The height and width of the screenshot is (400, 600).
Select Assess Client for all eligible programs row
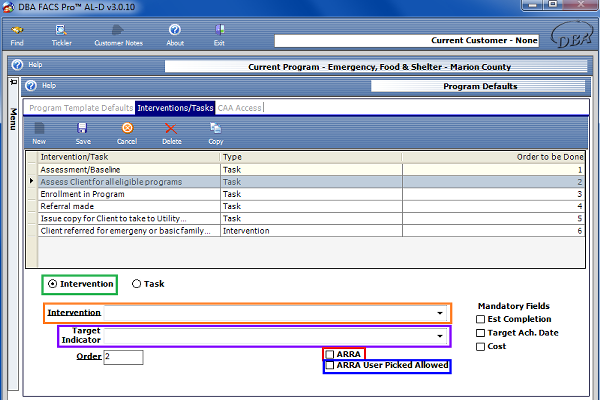[x=311, y=182]
